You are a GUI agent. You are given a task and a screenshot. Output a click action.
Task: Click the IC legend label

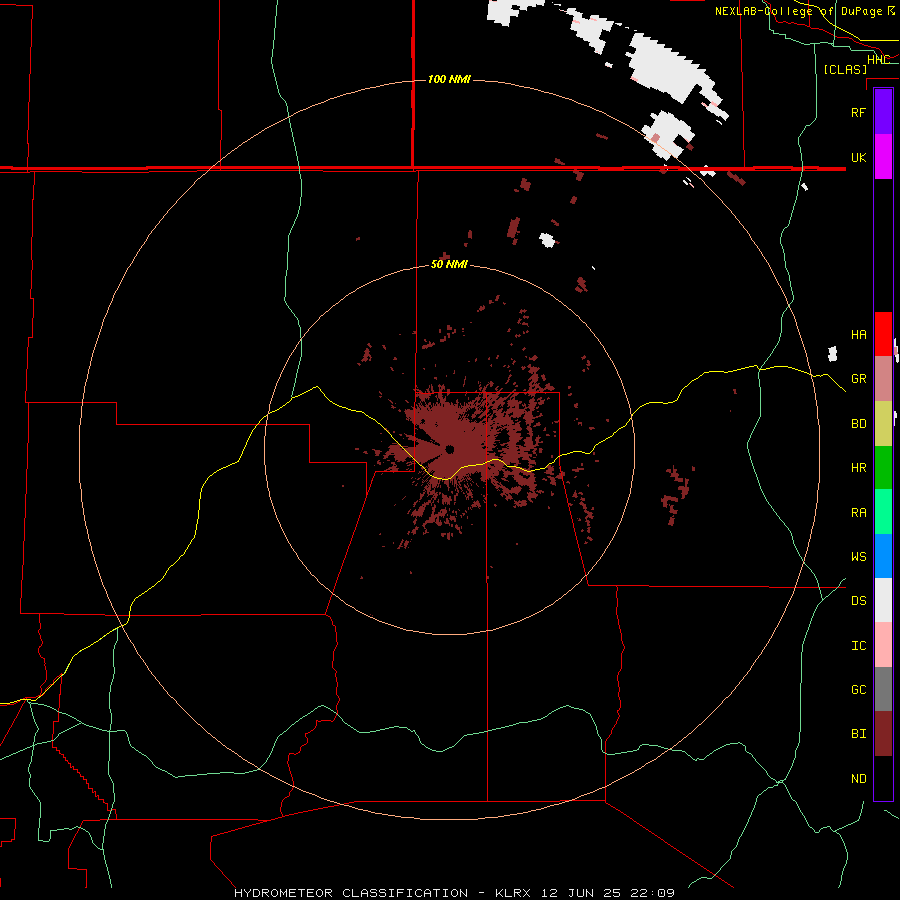858,646
